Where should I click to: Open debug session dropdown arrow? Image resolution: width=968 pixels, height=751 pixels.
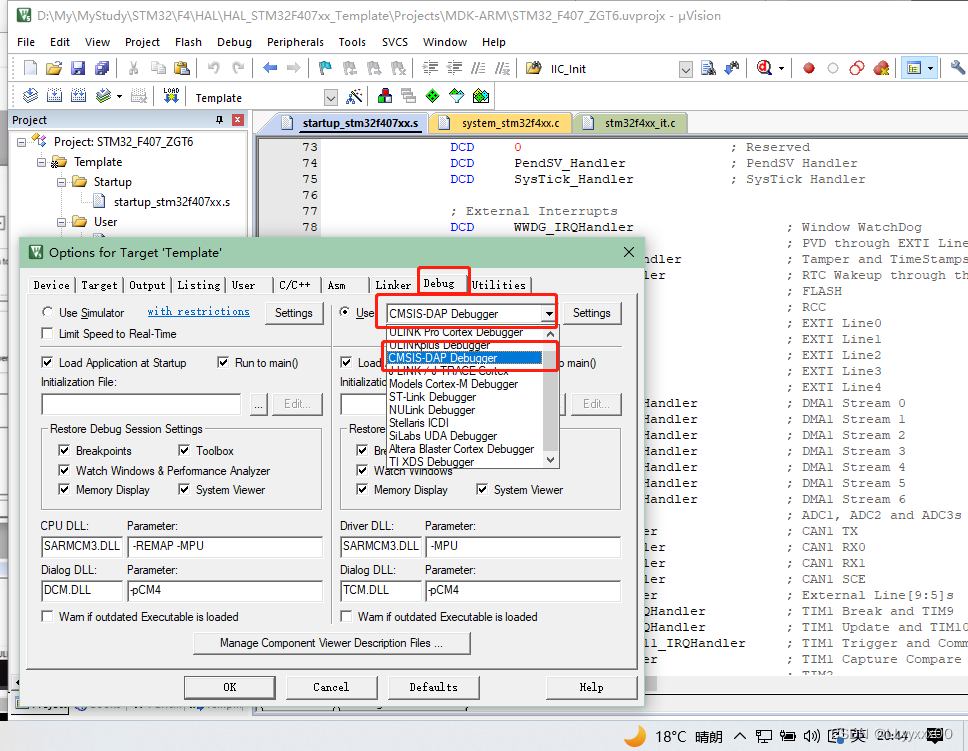tap(781, 69)
